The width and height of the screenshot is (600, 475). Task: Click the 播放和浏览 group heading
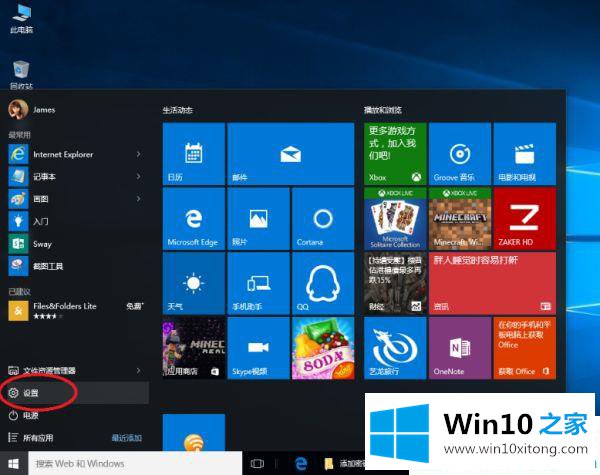tap(383, 110)
